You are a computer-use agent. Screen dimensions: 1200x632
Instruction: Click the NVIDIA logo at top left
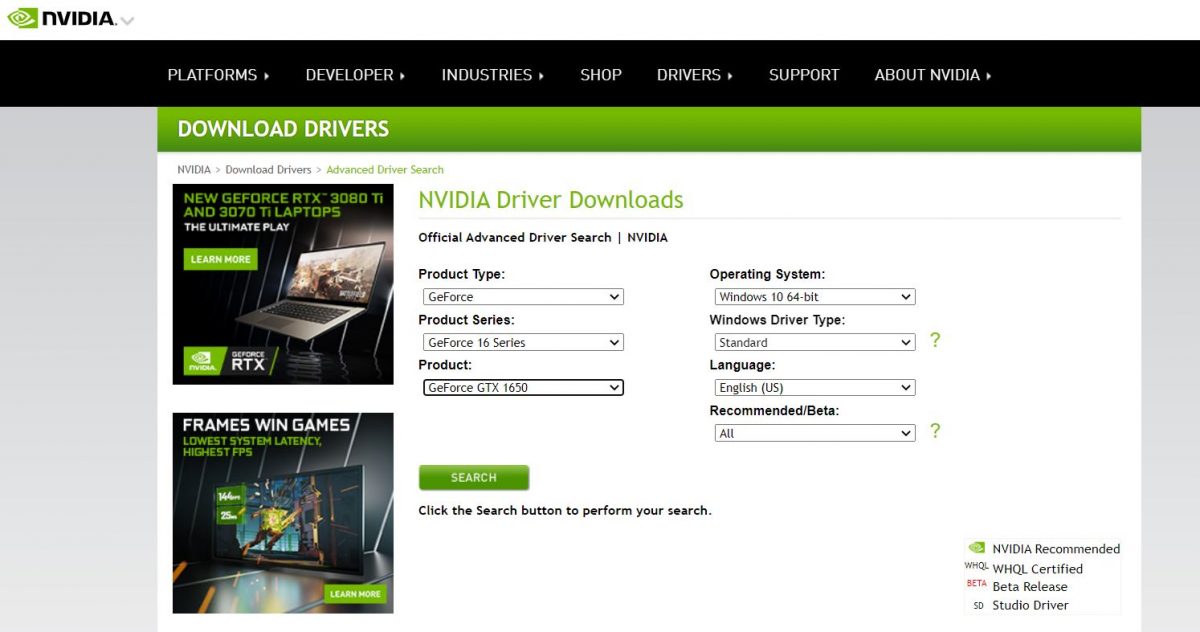click(x=62, y=18)
